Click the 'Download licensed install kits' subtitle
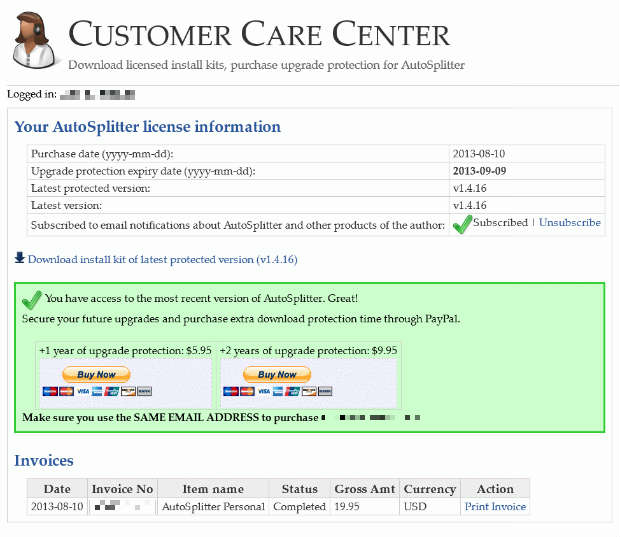 pyautogui.click(x=267, y=65)
